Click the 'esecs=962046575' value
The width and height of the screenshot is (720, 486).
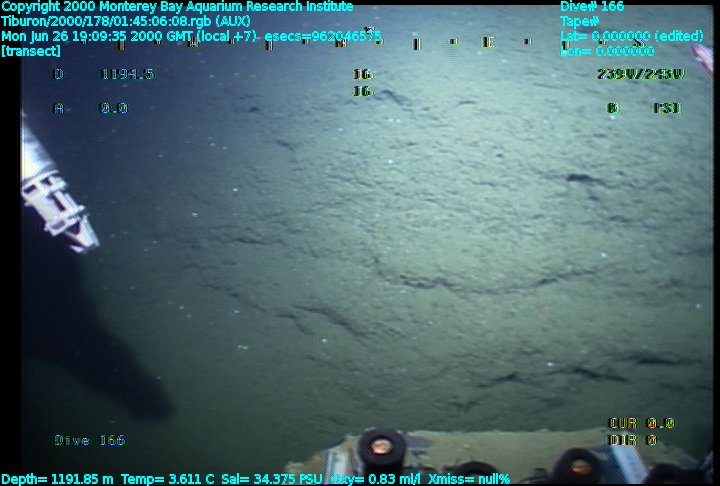click(x=323, y=36)
